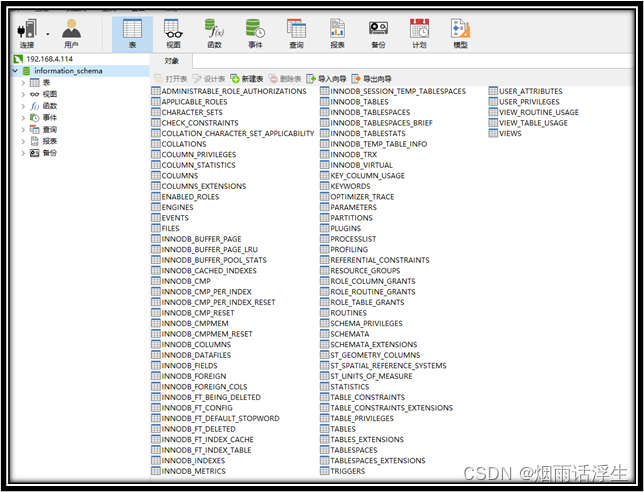Launch 导出向导 export wizard
The width and height of the screenshot is (644, 492).
tap(371, 79)
